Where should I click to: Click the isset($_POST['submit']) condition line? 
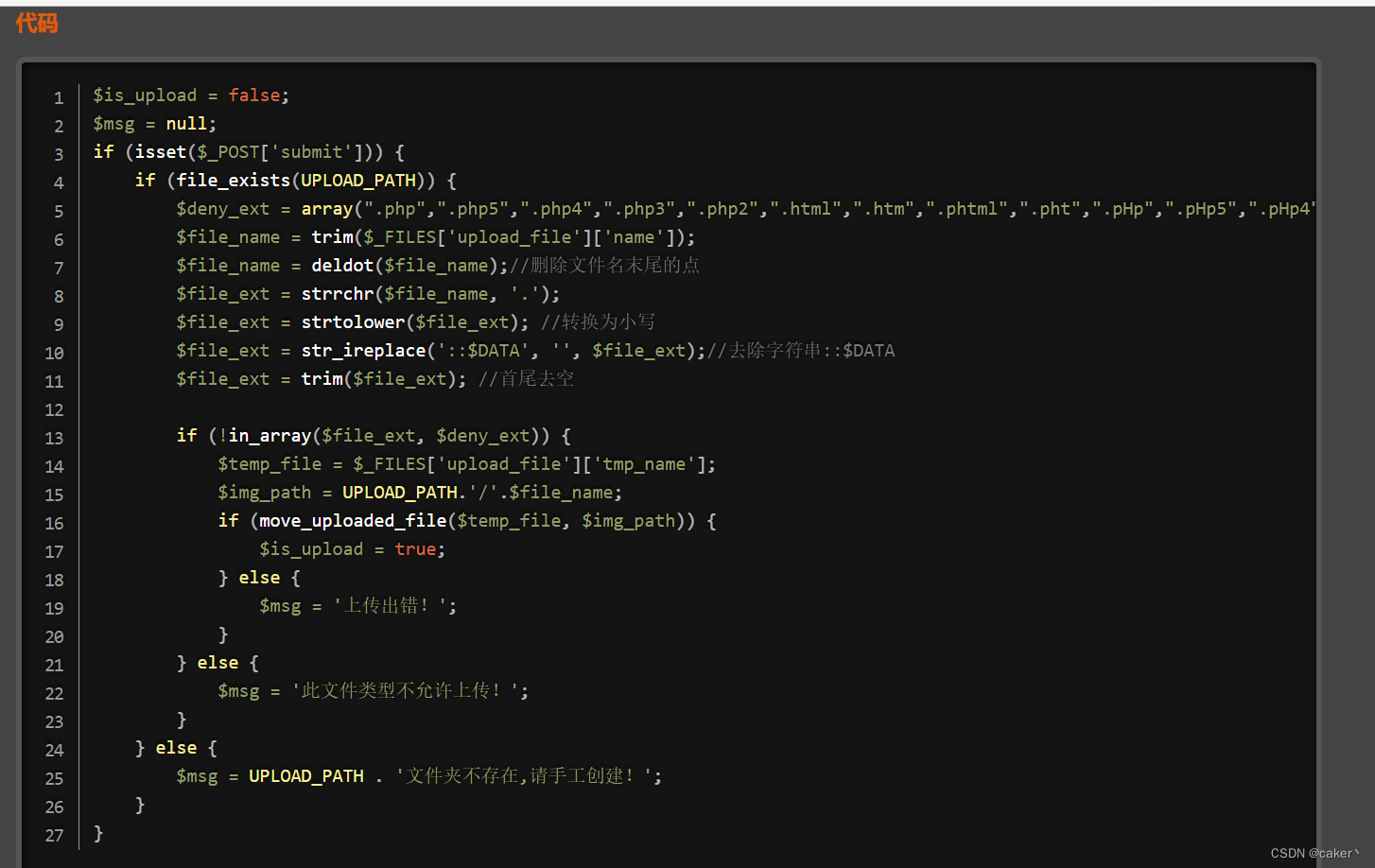pyautogui.click(x=249, y=152)
